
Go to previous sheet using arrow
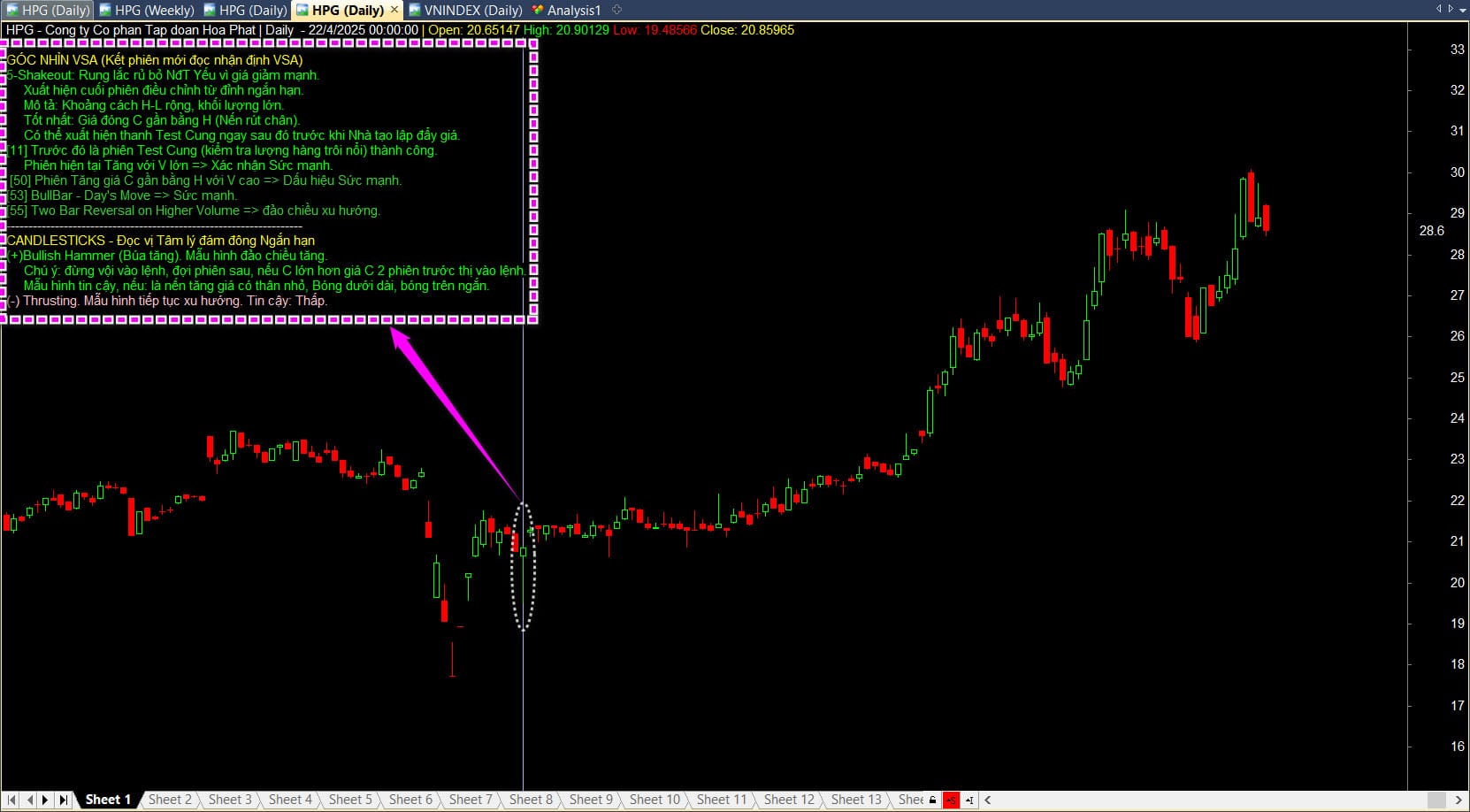click(29, 800)
